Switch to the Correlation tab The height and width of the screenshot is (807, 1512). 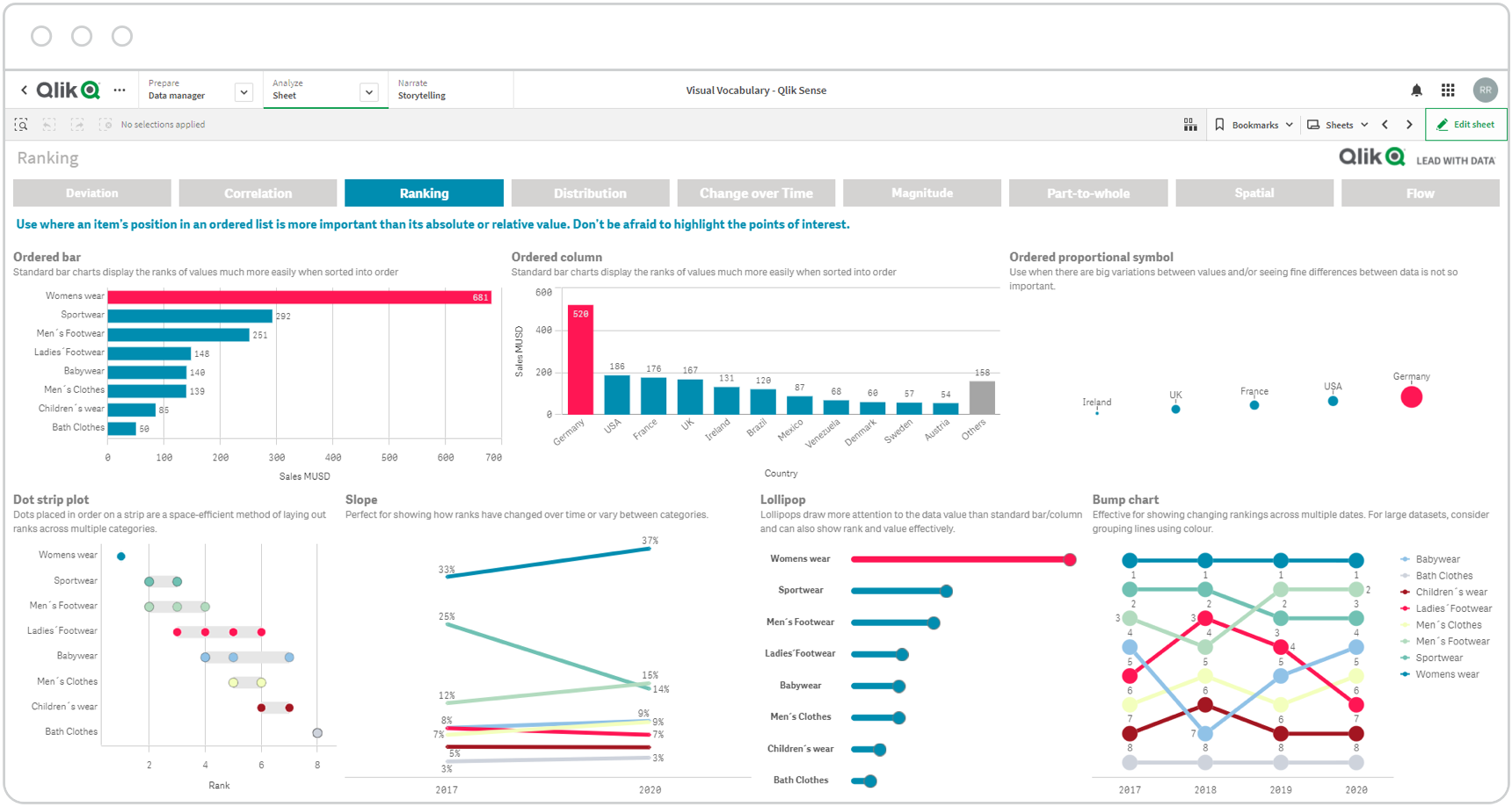point(258,193)
